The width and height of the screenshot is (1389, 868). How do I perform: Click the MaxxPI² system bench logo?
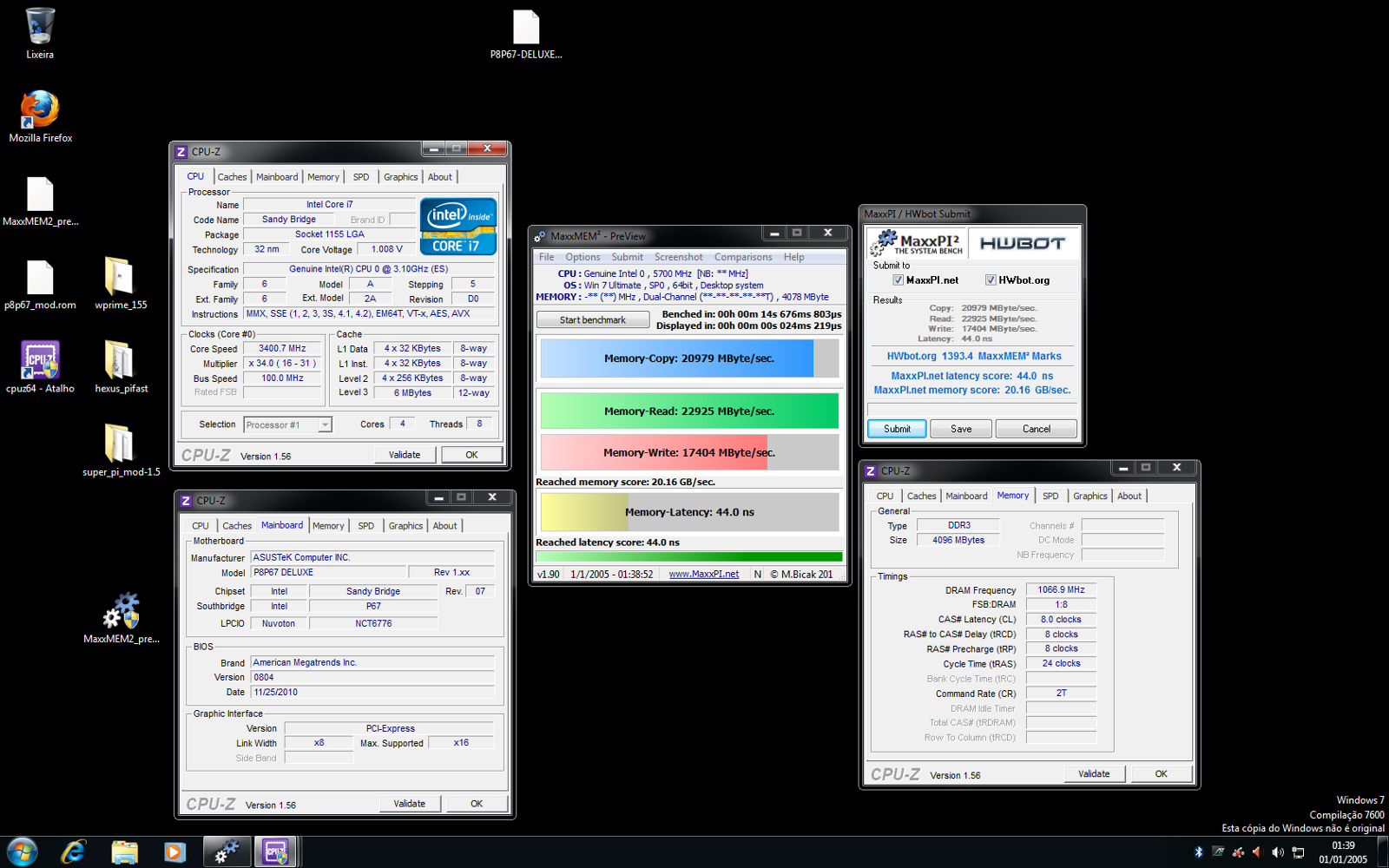(917, 244)
